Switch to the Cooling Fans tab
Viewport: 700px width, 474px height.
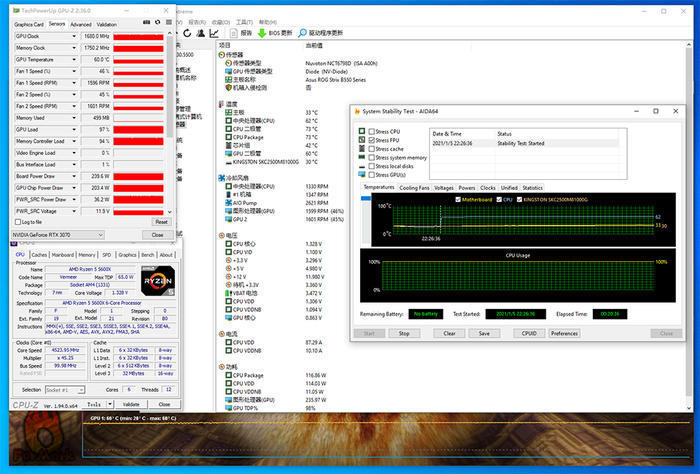point(414,188)
